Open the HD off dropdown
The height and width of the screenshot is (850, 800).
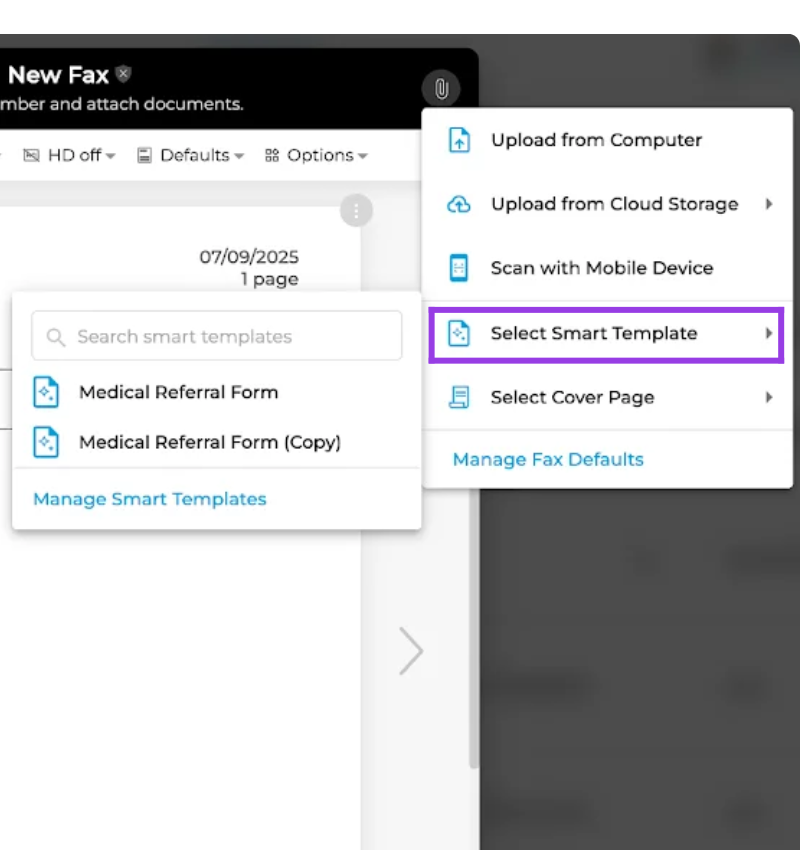tap(69, 156)
